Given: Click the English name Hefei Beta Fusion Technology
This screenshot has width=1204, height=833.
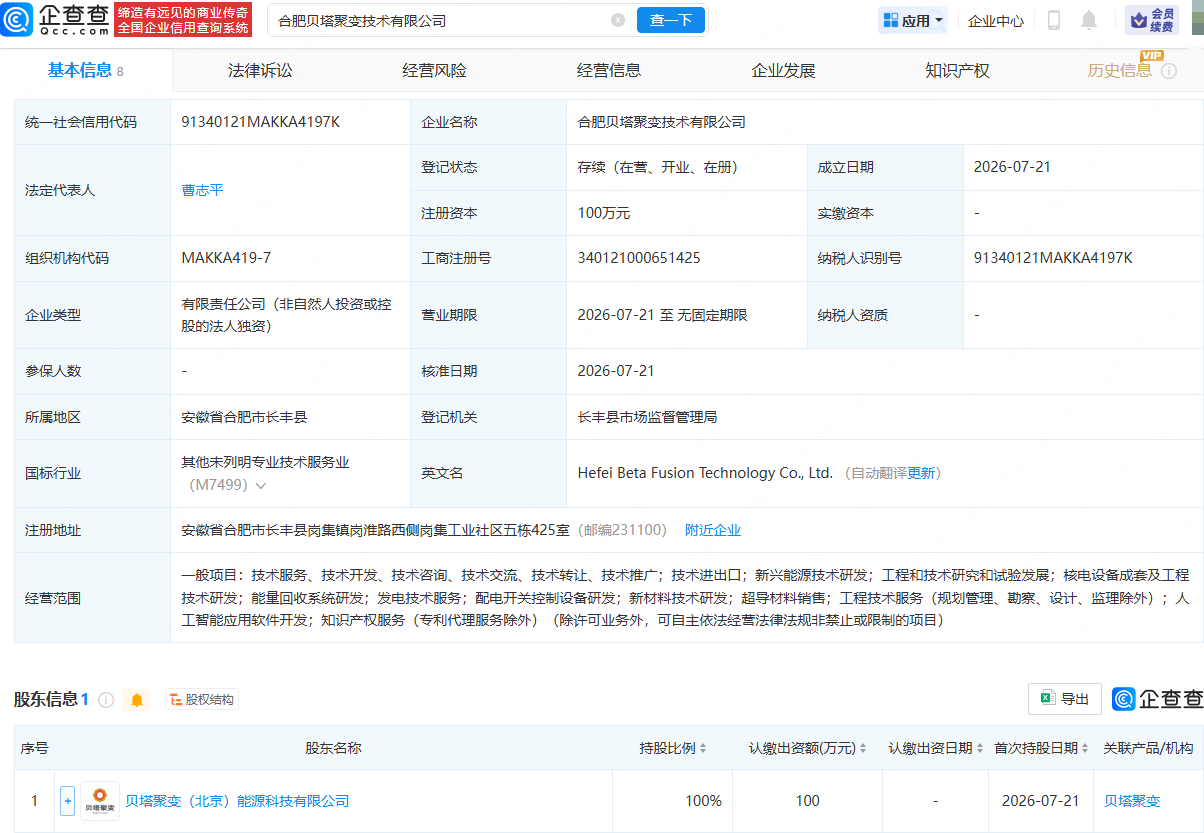Looking at the screenshot, I should coord(705,473).
